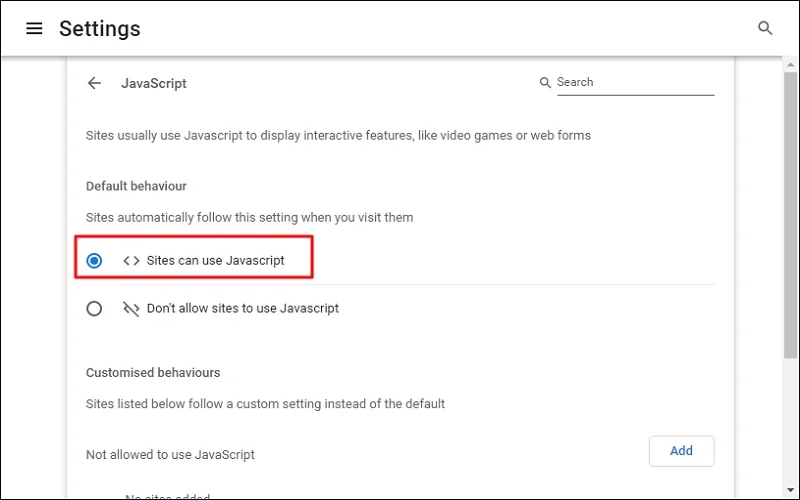Click the vertical scrollbar thumb
800x500 pixels.
click(790, 214)
